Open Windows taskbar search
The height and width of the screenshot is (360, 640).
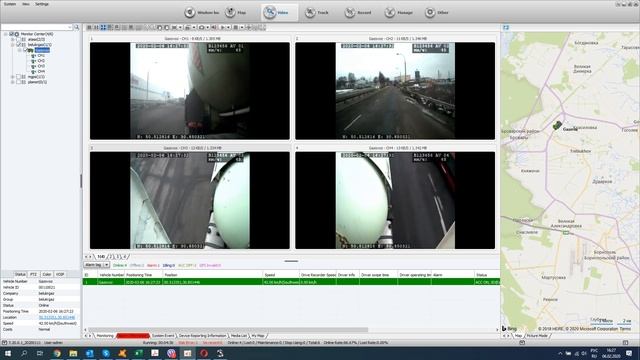coord(24,353)
